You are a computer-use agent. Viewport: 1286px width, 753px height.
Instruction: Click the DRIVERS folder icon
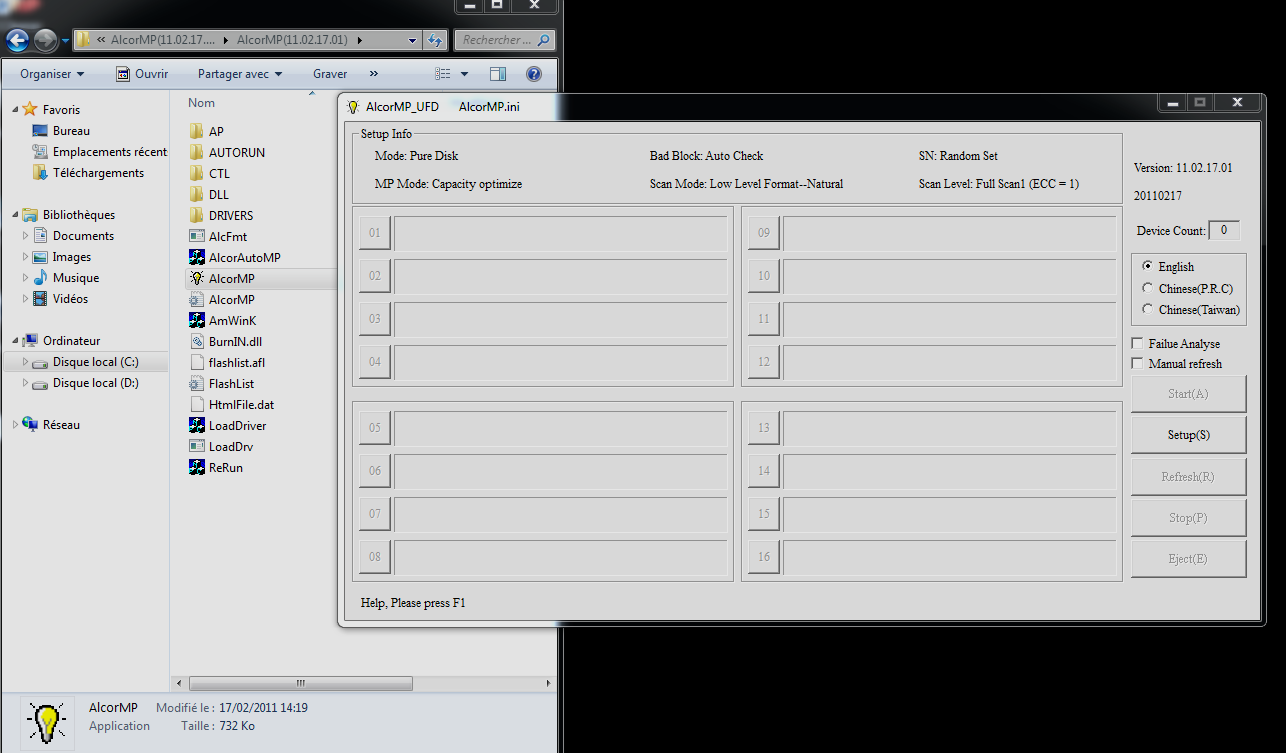pos(196,216)
